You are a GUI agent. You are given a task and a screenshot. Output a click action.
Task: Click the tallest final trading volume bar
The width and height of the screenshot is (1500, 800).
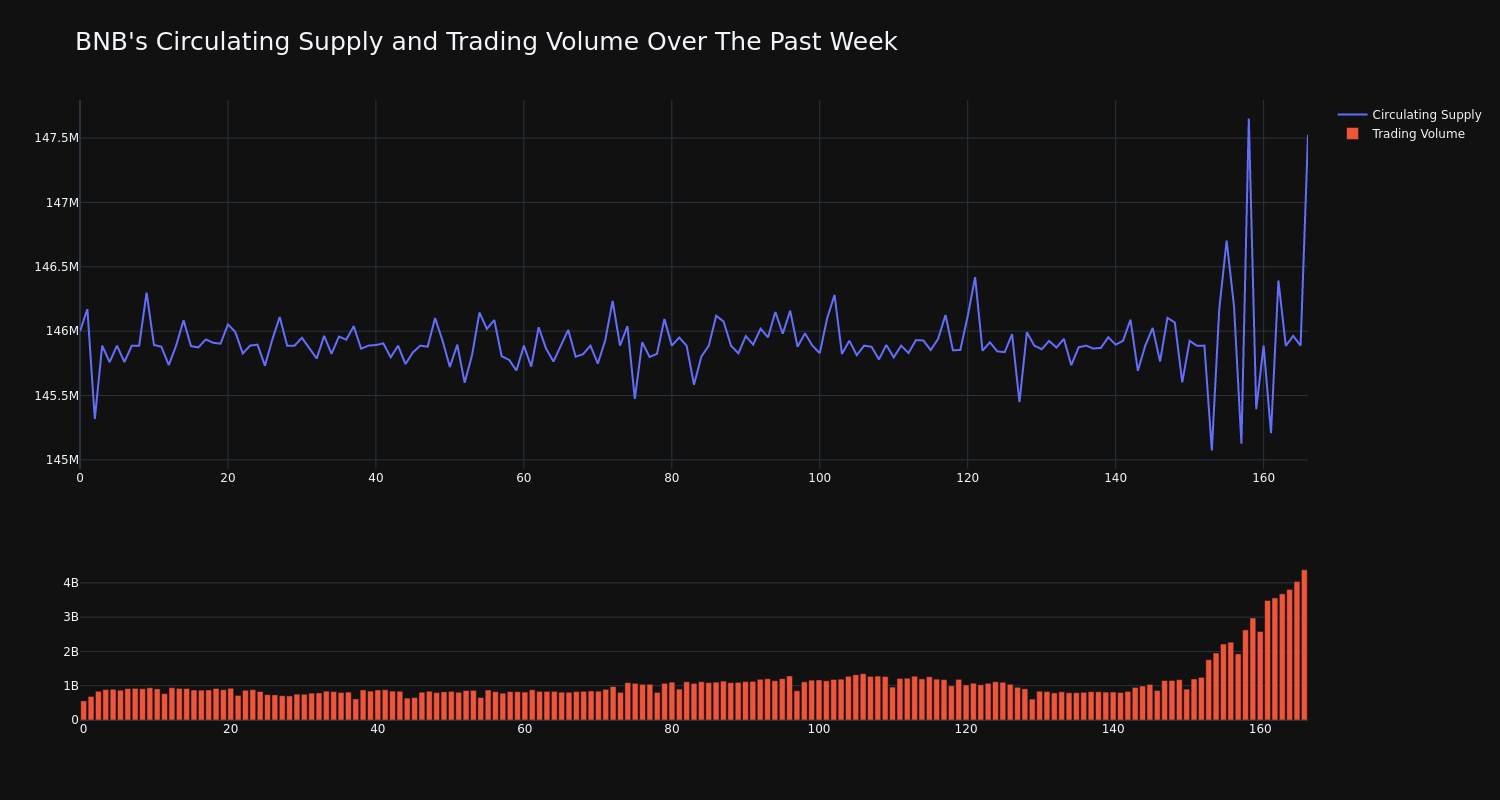click(1304, 645)
